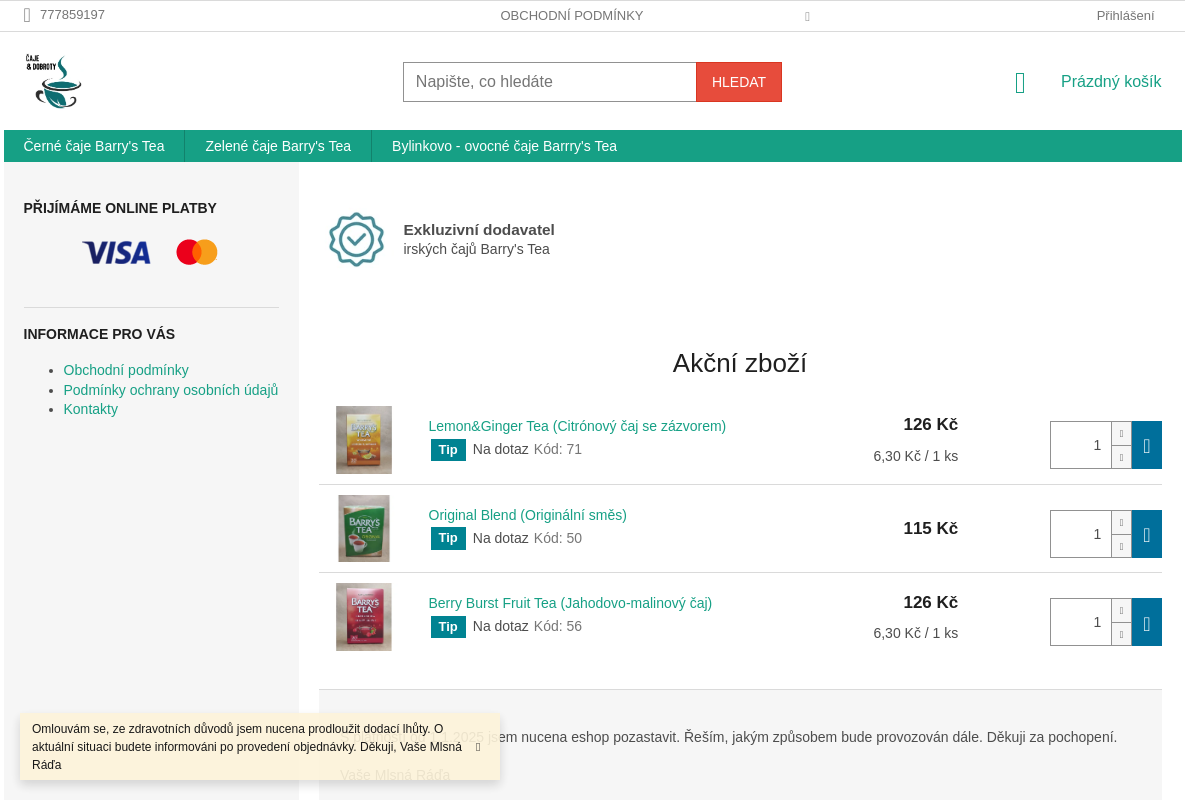
Task: Click the 115 Kč price
Action: click(x=931, y=529)
